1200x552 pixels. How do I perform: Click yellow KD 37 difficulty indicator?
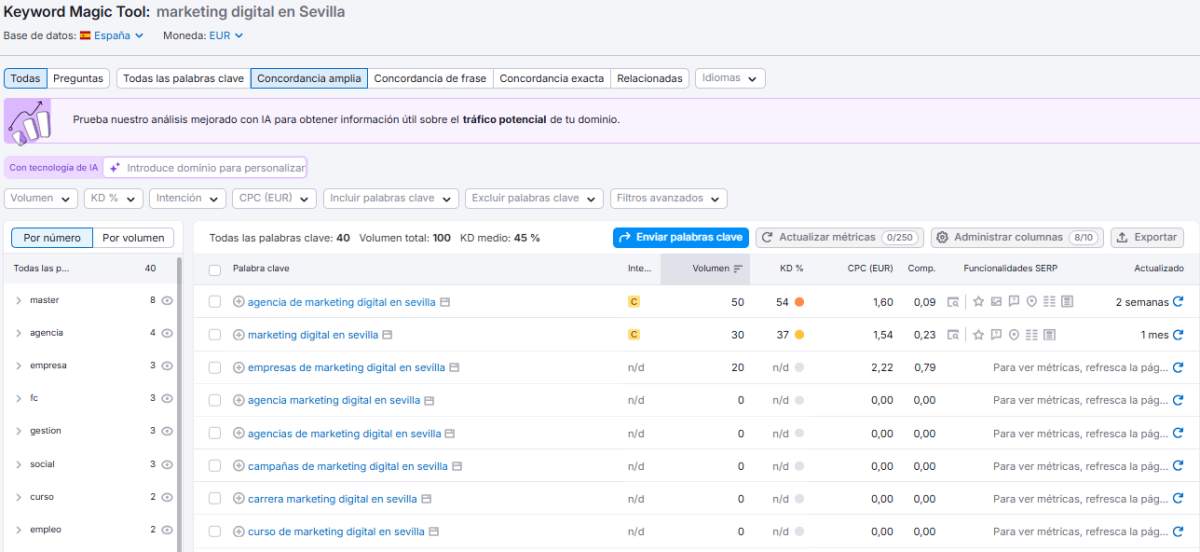(x=799, y=335)
